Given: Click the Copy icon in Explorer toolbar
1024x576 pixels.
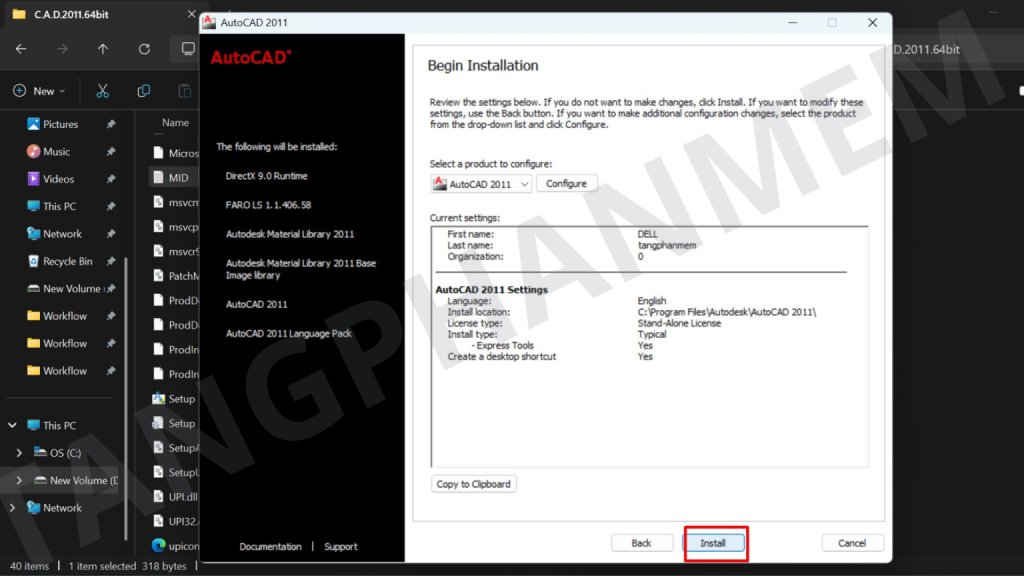Looking at the screenshot, I should [x=143, y=91].
